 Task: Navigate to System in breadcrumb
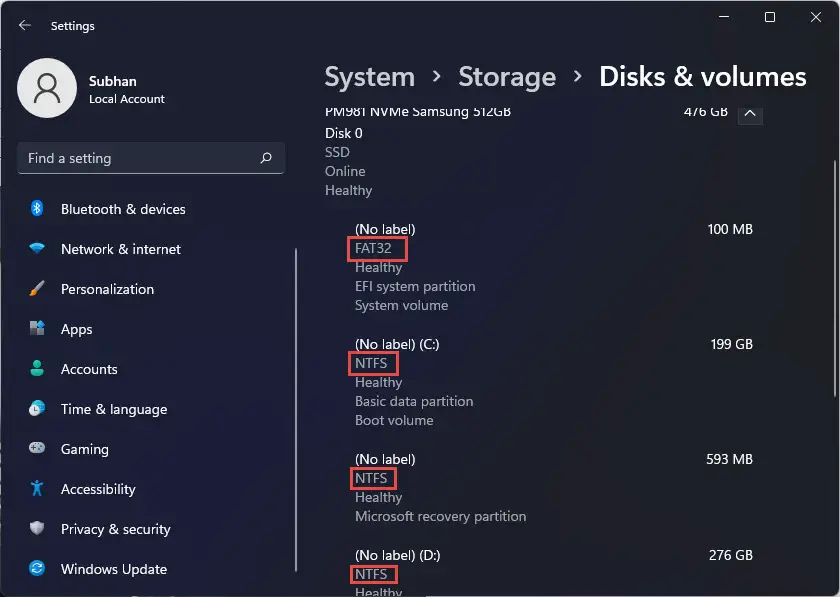(x=370, y=77)
